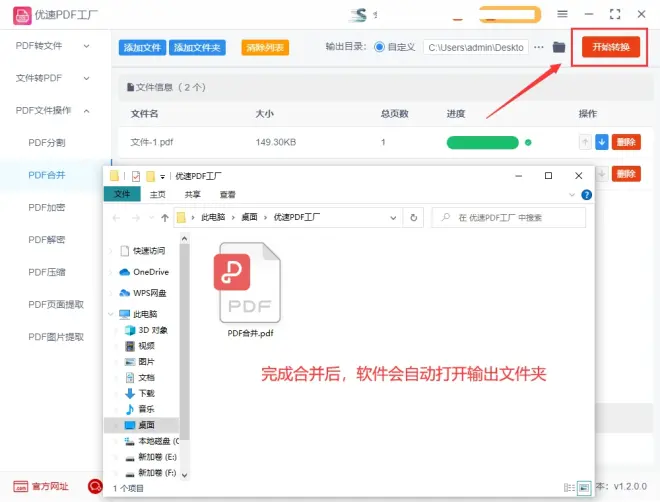Collapse the PDF文件操作 sidebar section

(x=53, y=111)
